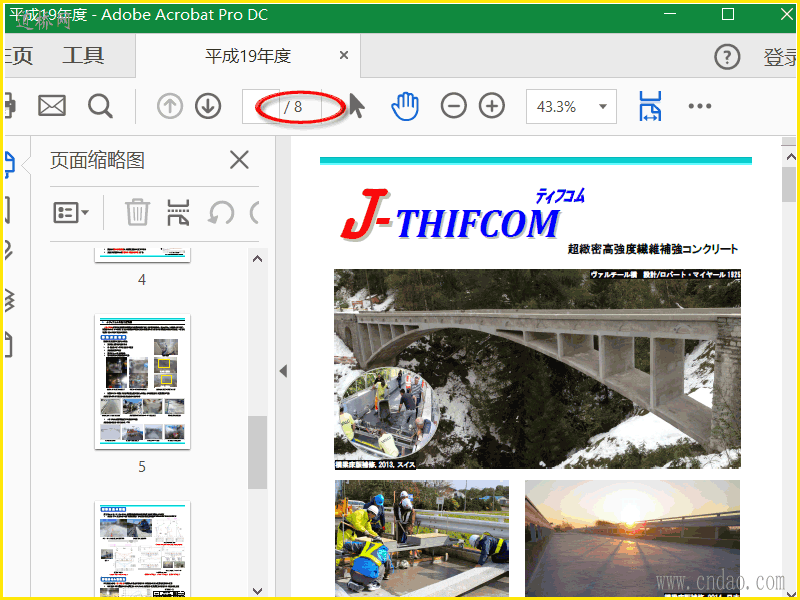Click document view scroll up arrow
Screen dimensions: 800x600
[790, 157]
